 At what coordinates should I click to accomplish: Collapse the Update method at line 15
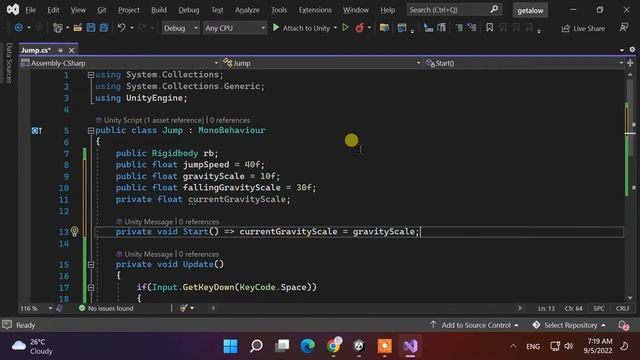(x=91, y=264)
